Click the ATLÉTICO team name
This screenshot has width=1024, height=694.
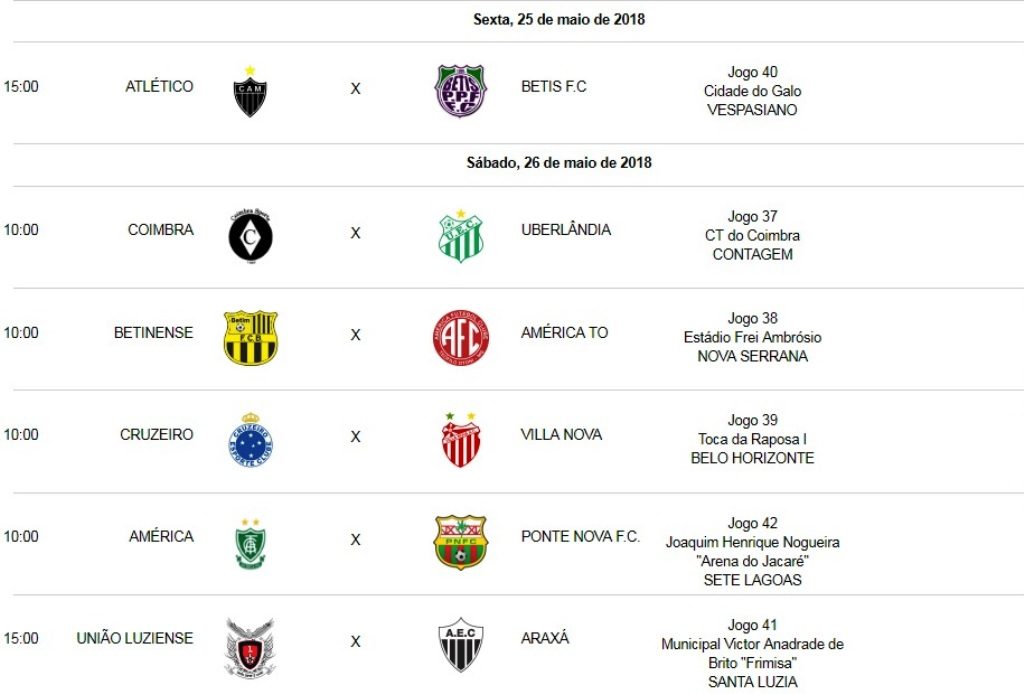click(x=159, y=87)
